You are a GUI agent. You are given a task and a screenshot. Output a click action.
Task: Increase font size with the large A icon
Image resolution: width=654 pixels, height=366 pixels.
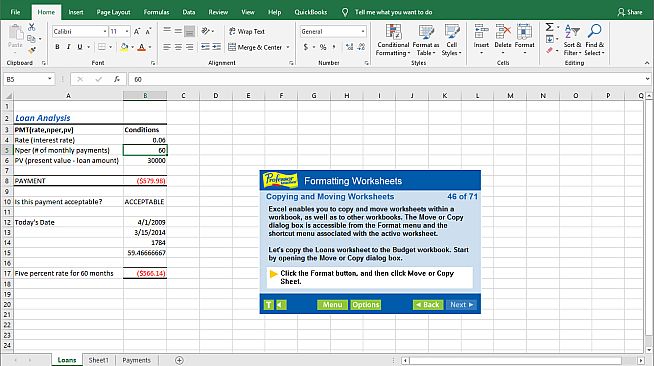137,31
